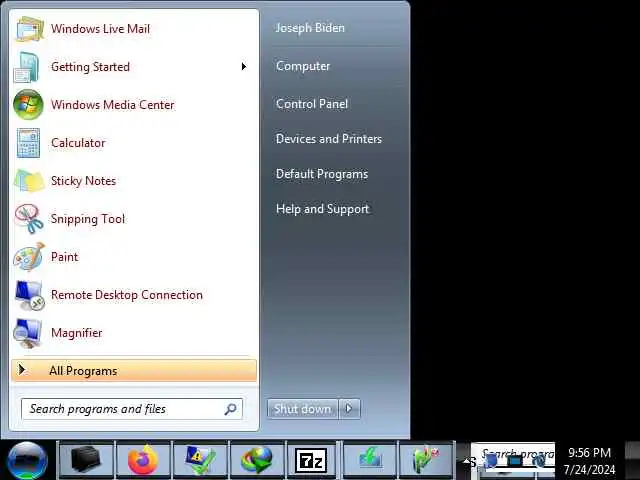
Task: Click the 9:56 PM clock
Action: click(589, 453)
